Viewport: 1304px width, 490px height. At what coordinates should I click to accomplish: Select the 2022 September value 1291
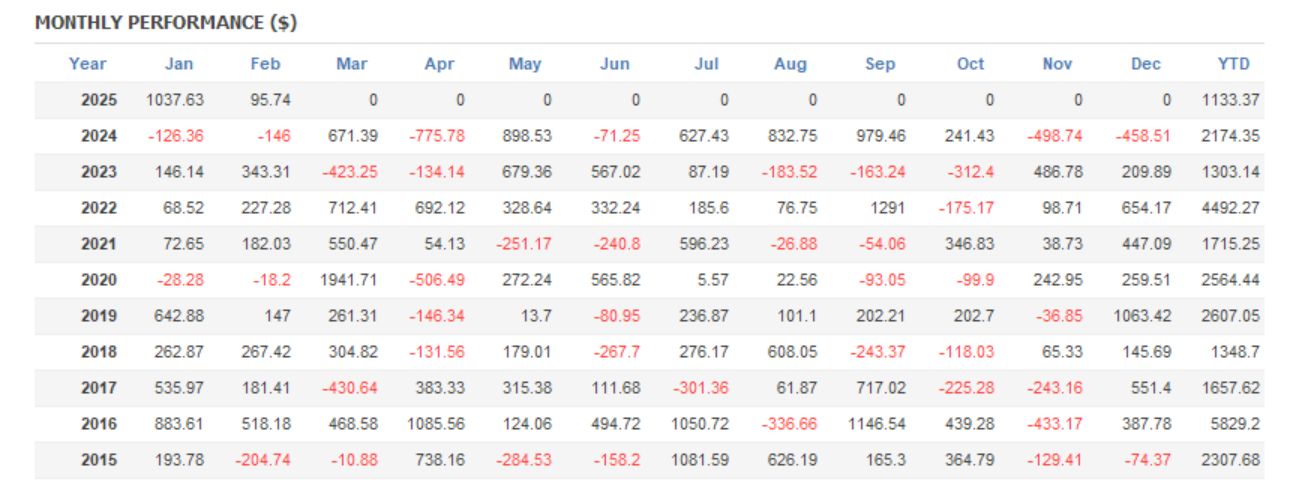click(x=885, y=208)
